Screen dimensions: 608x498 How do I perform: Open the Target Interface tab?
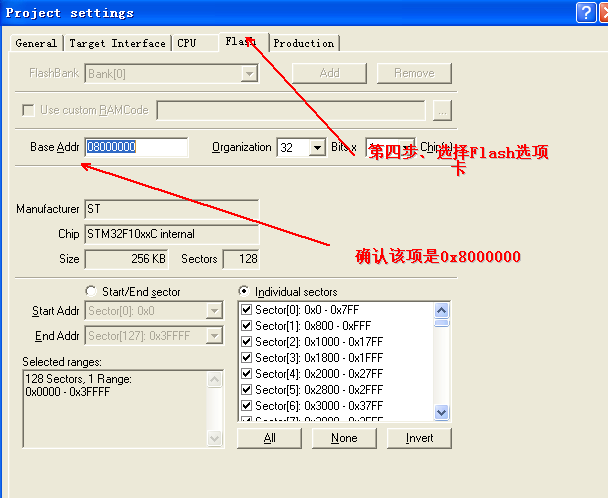(x=117, y=43)
